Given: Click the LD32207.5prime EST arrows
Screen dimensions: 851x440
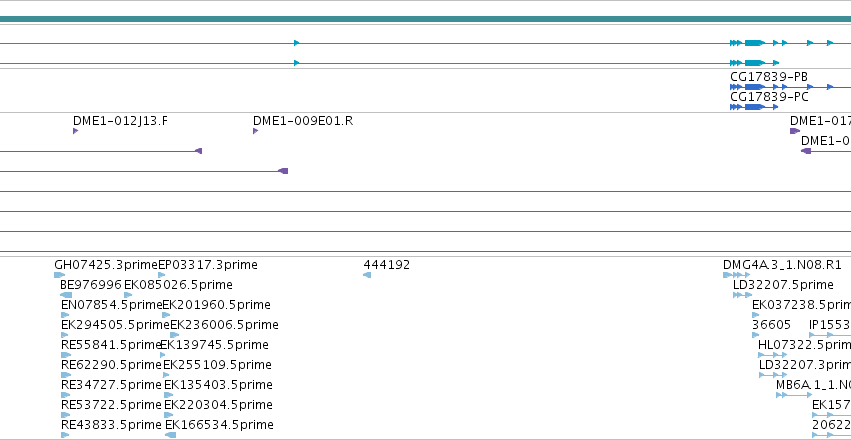Looking at the screenshot, I should 742,295.
